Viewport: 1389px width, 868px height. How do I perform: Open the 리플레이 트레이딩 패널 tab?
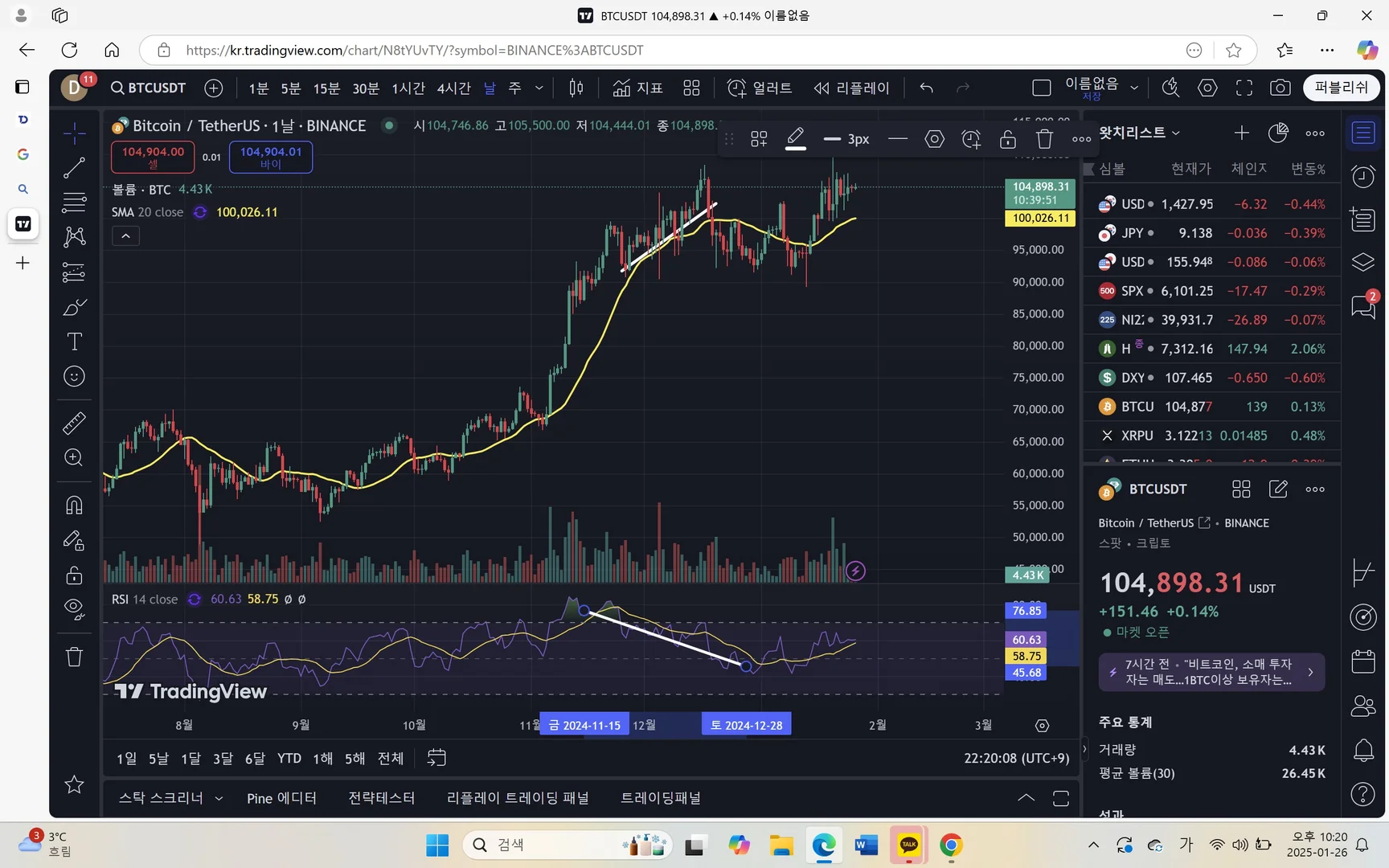click(518, 798)
